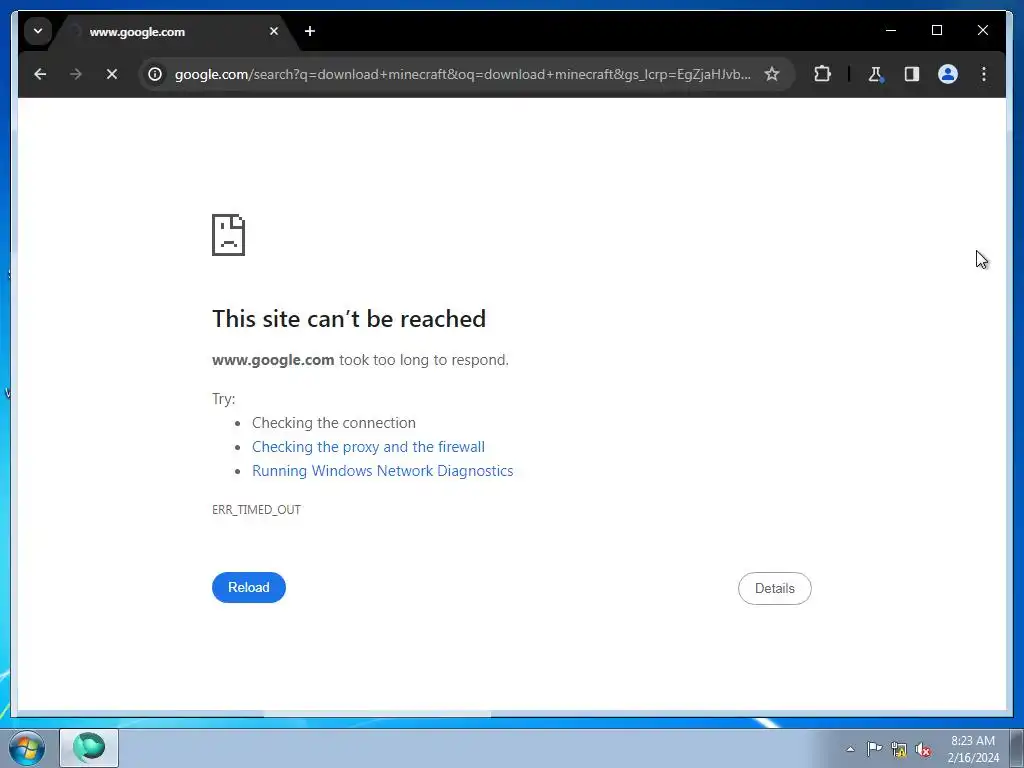The height and width of the screenshot is (768, 1024).
Task: Open the profile avatar menu
Action: (x=948, y=74)
